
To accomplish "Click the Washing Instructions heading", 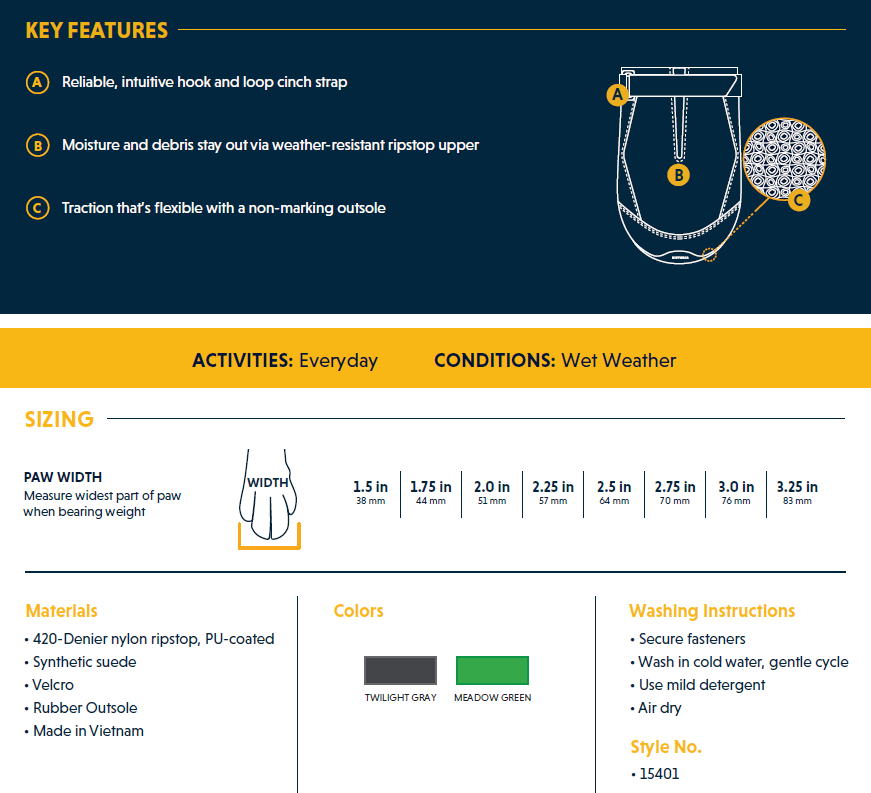I will pyautogui.click(x=712, y=611).
